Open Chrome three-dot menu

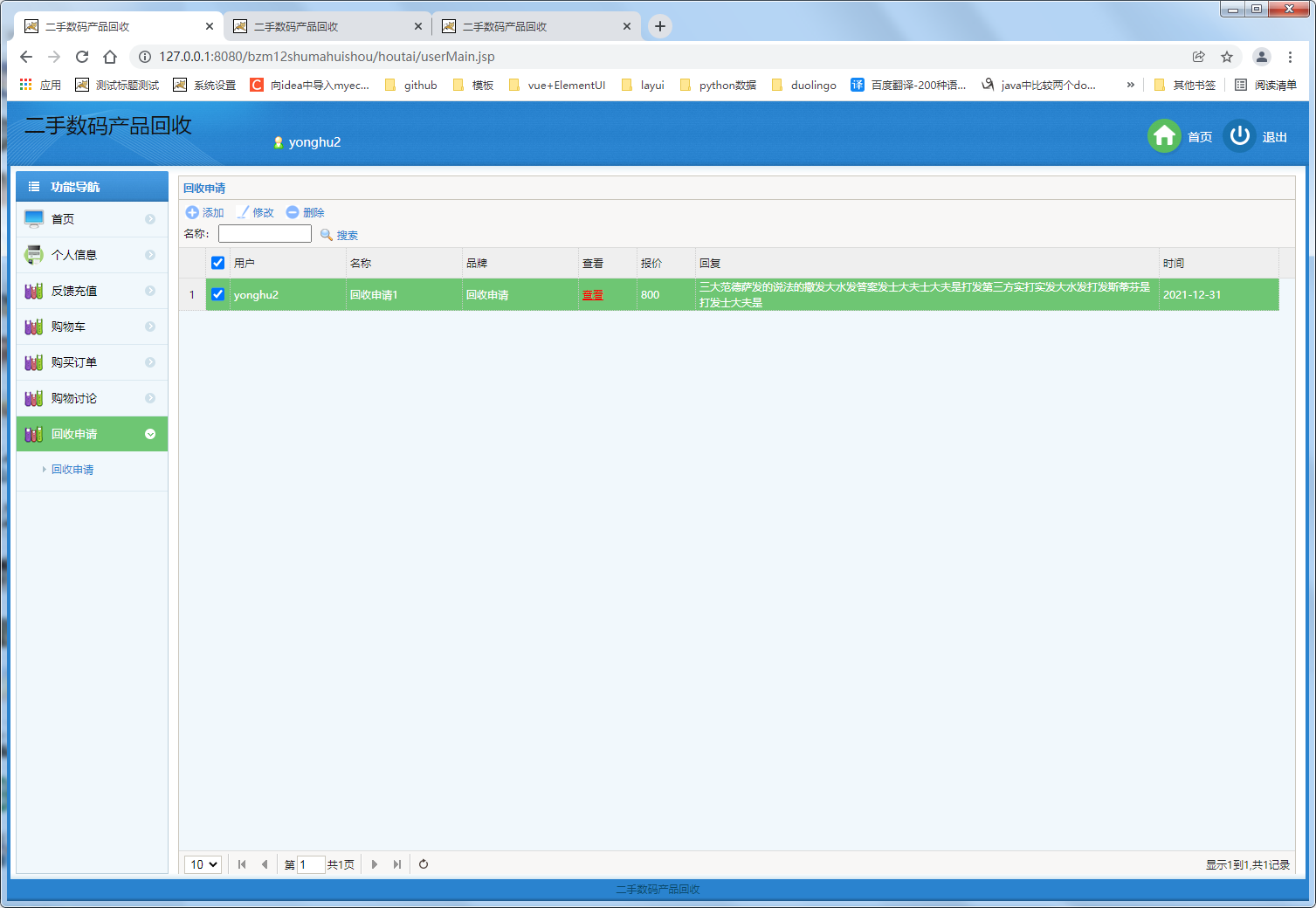(1290, 57)
